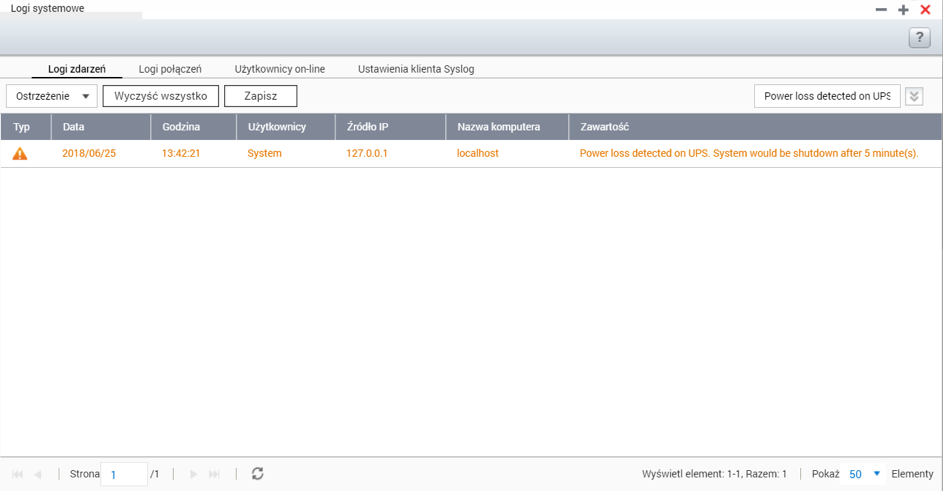Select the Power loss detected log entry
Viewport: 943px width, 491px height.
(x=748, y=154)
